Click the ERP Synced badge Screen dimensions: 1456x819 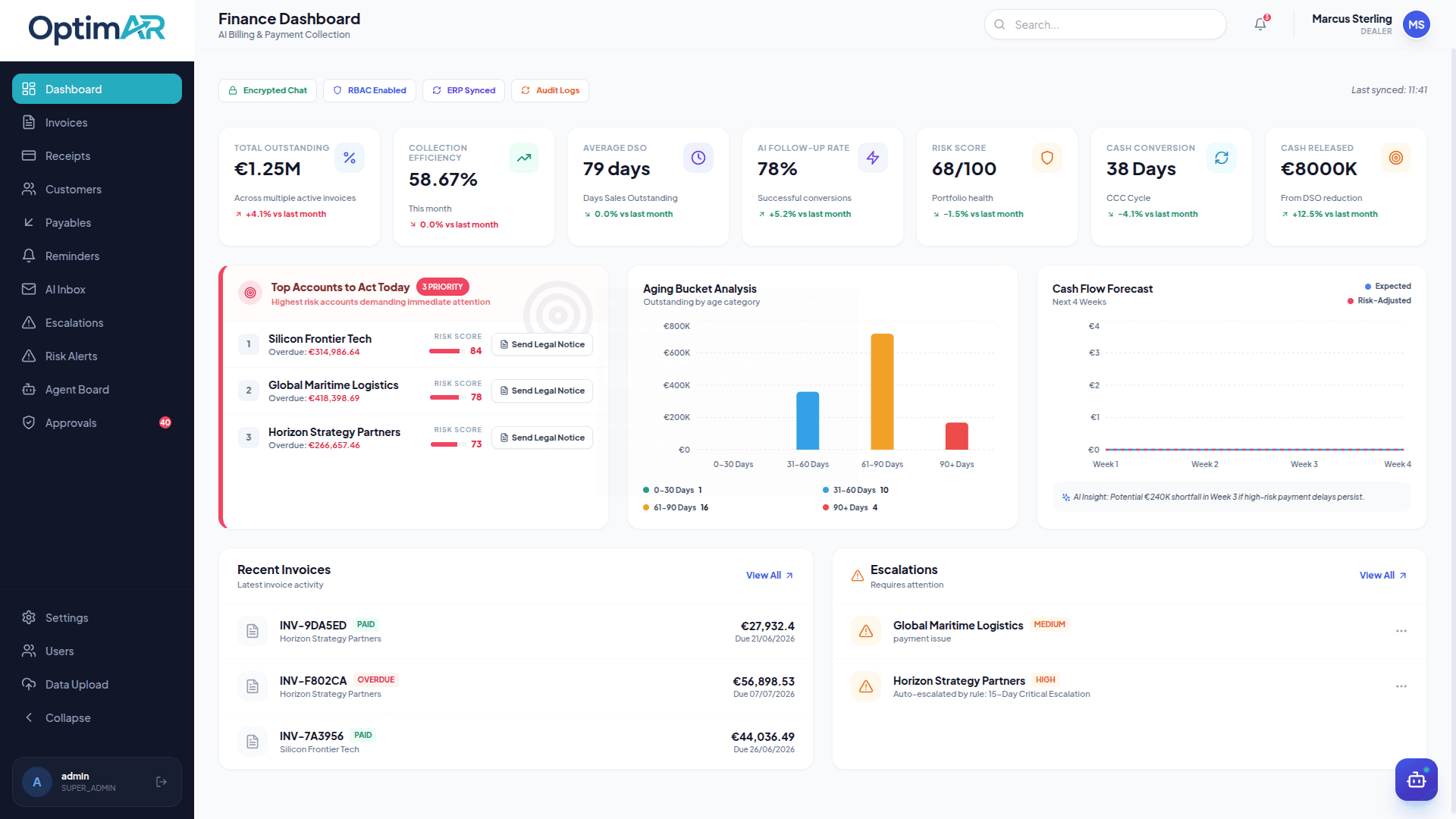(463, 90)
